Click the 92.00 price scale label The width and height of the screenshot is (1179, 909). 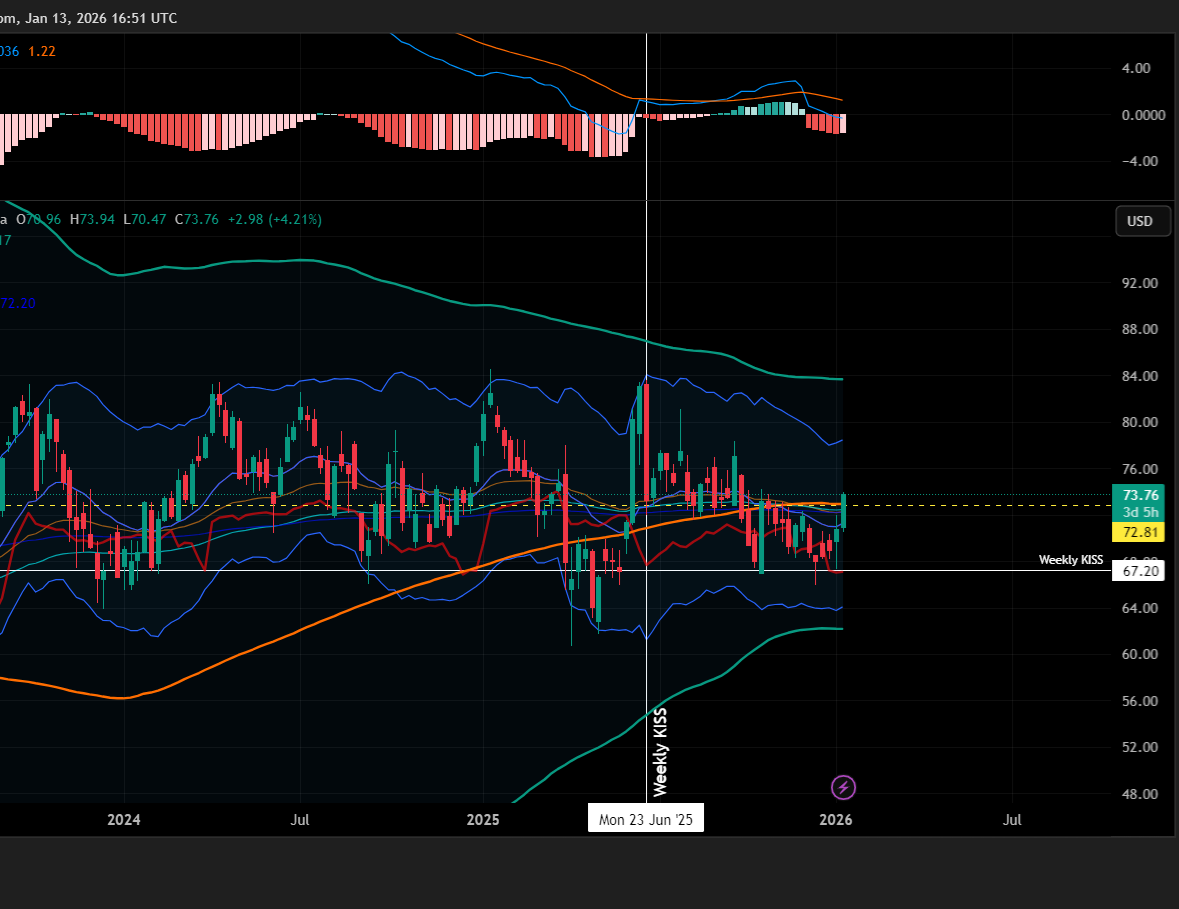point(1140,283)
